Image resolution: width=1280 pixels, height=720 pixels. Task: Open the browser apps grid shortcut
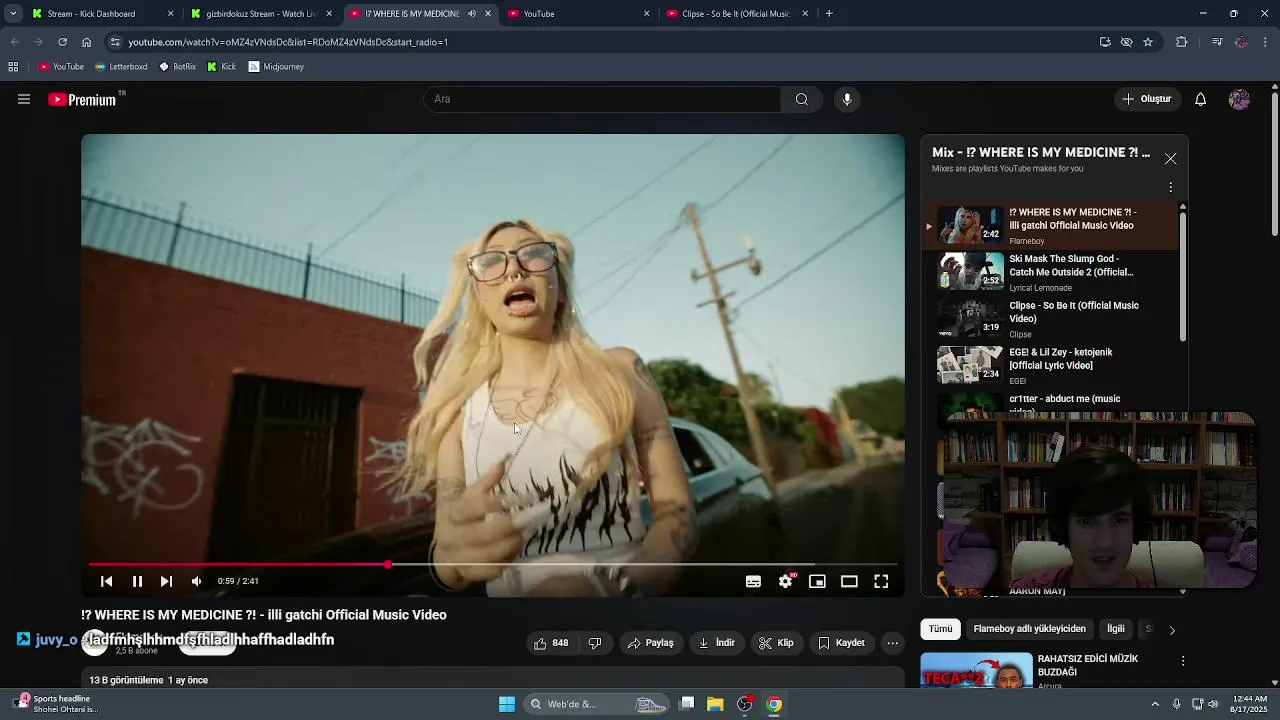(x=13, y=67)
